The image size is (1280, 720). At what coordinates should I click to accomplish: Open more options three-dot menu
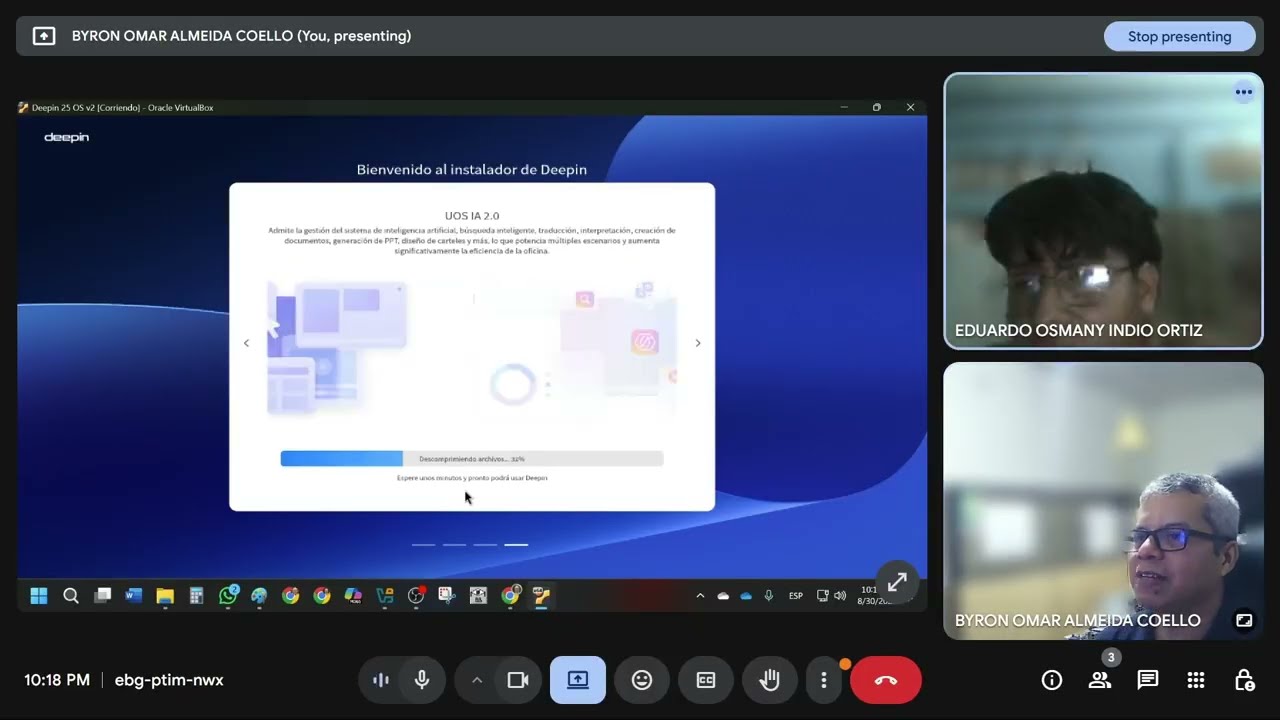tap(824, 680)
